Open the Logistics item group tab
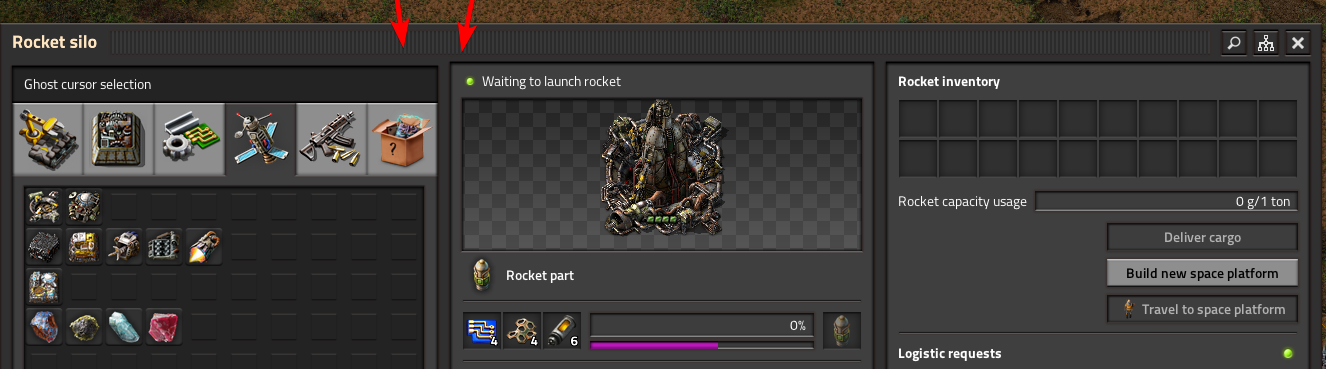This screenshot has width=1326, height=369. click(x=48, y=139)
